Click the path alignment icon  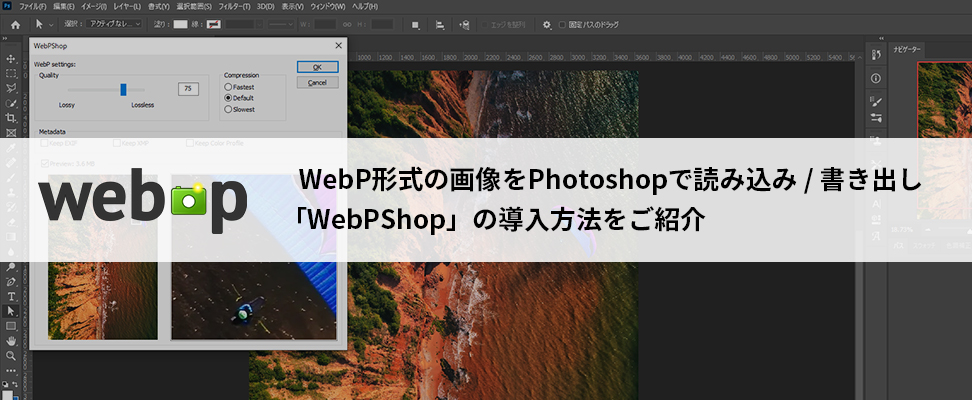pos(440,25)
